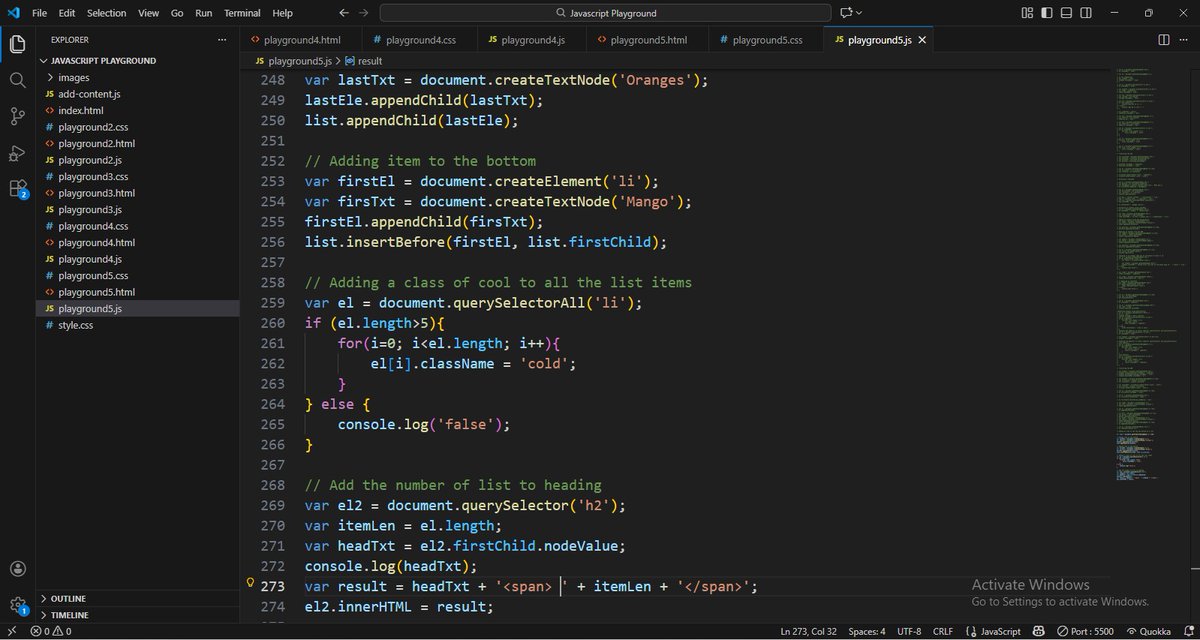
Task: Open the Manage gear icon
Action: pos(17,604)
